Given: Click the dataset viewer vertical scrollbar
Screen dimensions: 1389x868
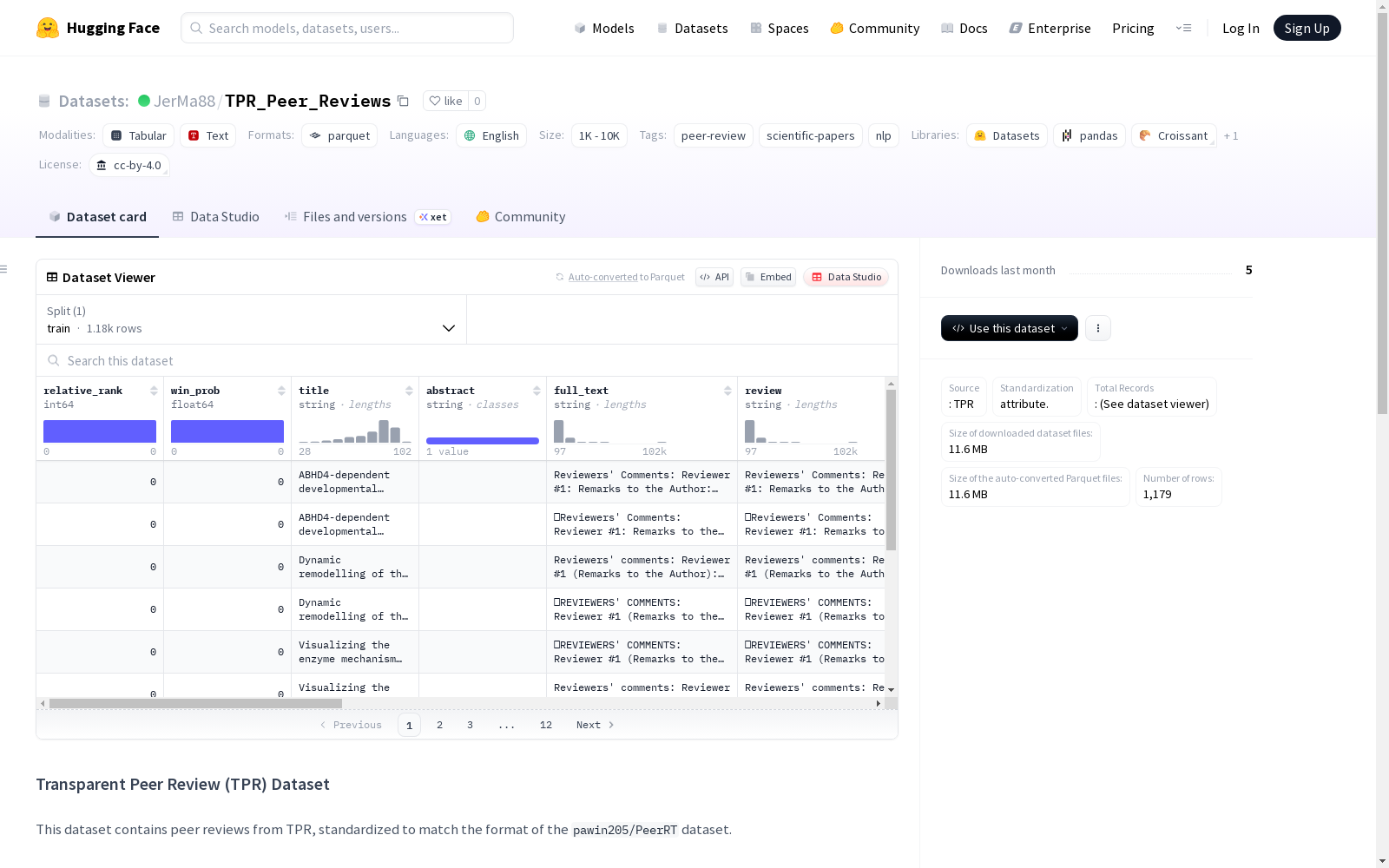Looking at the screenshot, I should tap(891, 470).
